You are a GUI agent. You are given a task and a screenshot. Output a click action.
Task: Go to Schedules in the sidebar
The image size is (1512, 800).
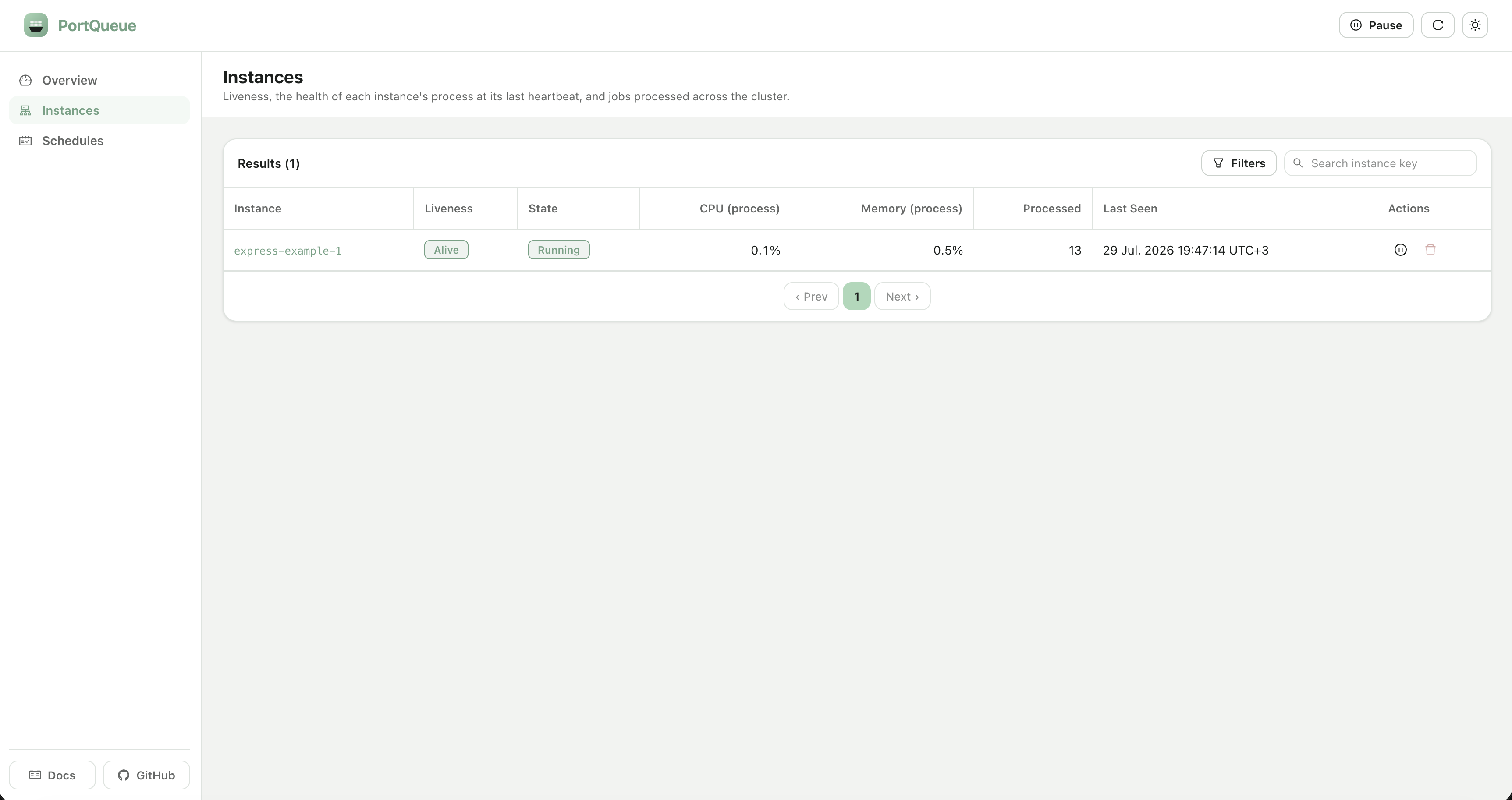coord(99,141)
